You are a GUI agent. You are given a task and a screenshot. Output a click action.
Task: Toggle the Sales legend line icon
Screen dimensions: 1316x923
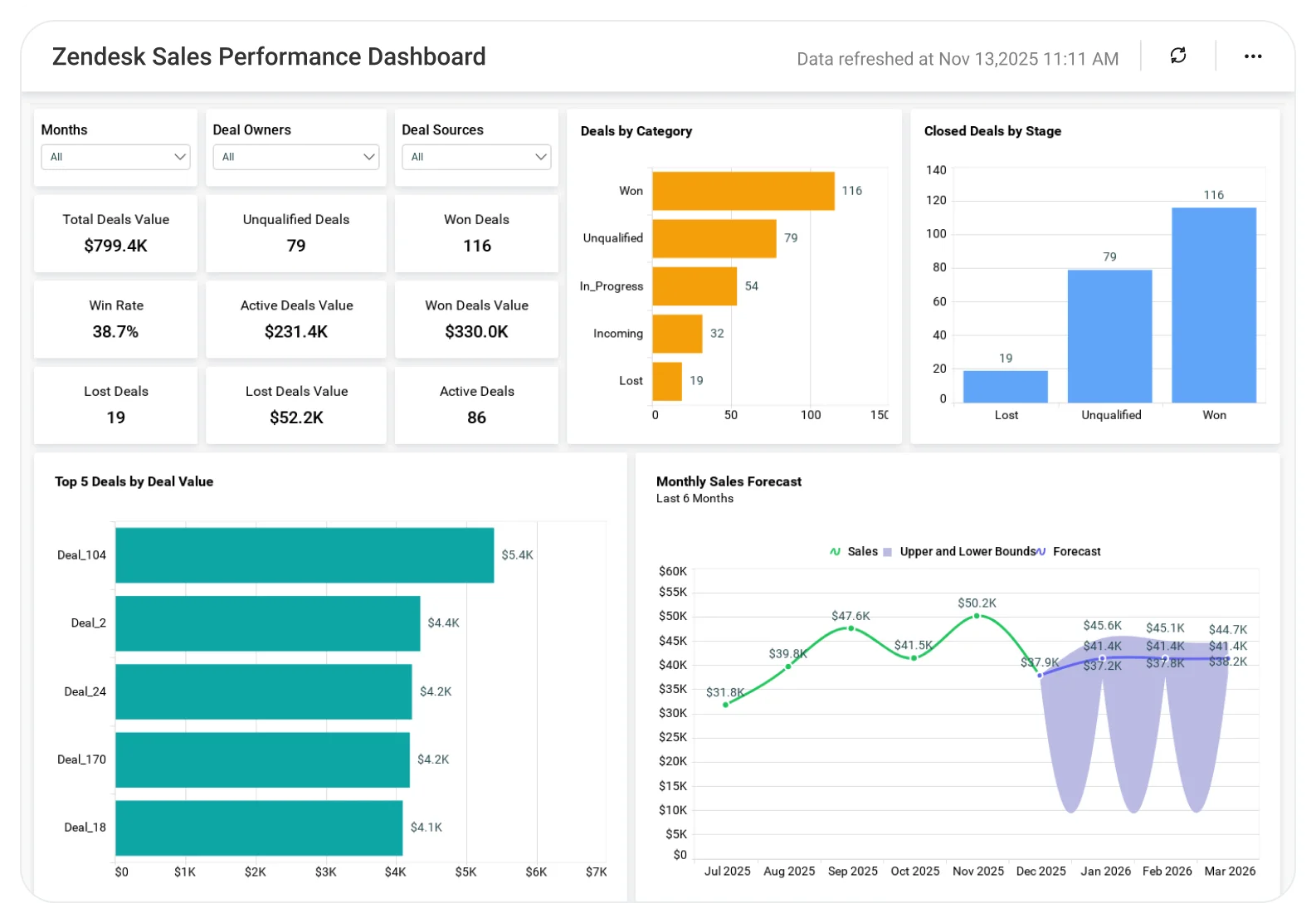tap(835, 551)
